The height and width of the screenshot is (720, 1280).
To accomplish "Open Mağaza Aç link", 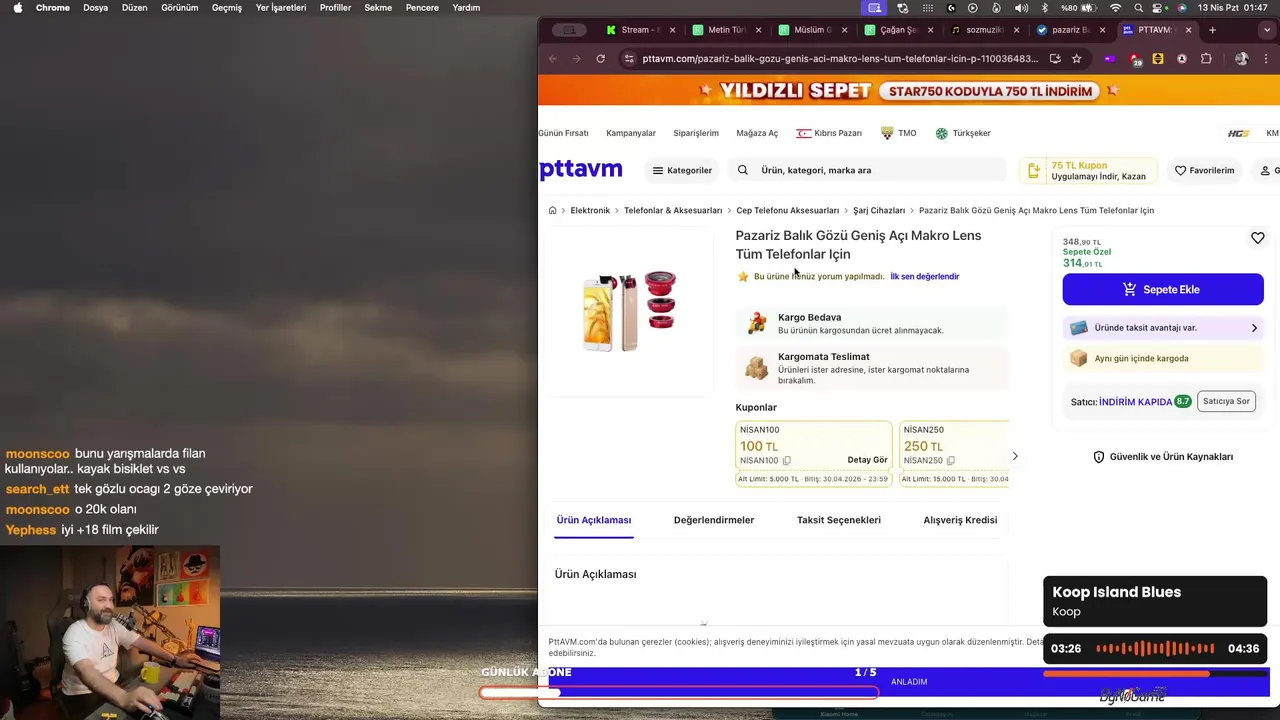I will [x=757, y=133].
